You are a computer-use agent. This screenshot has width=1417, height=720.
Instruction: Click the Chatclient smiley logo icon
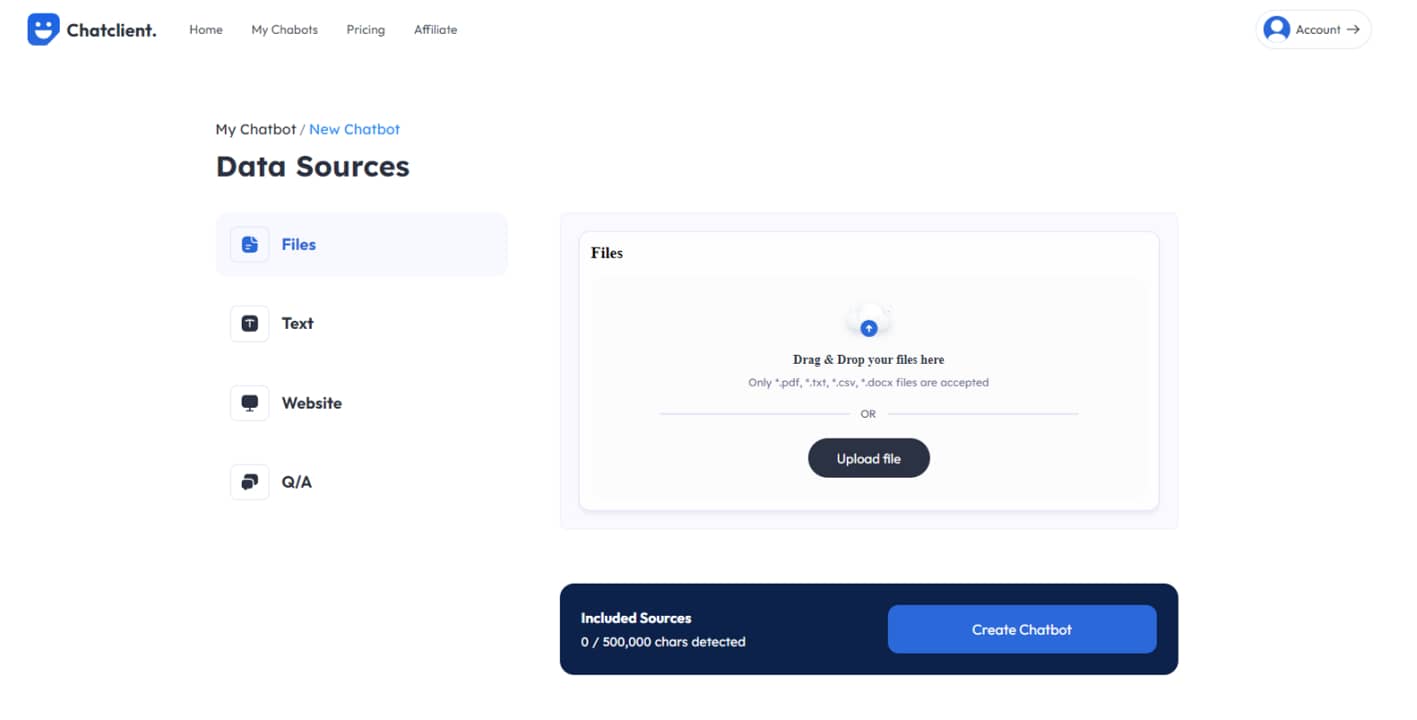(x=43, y=30)
